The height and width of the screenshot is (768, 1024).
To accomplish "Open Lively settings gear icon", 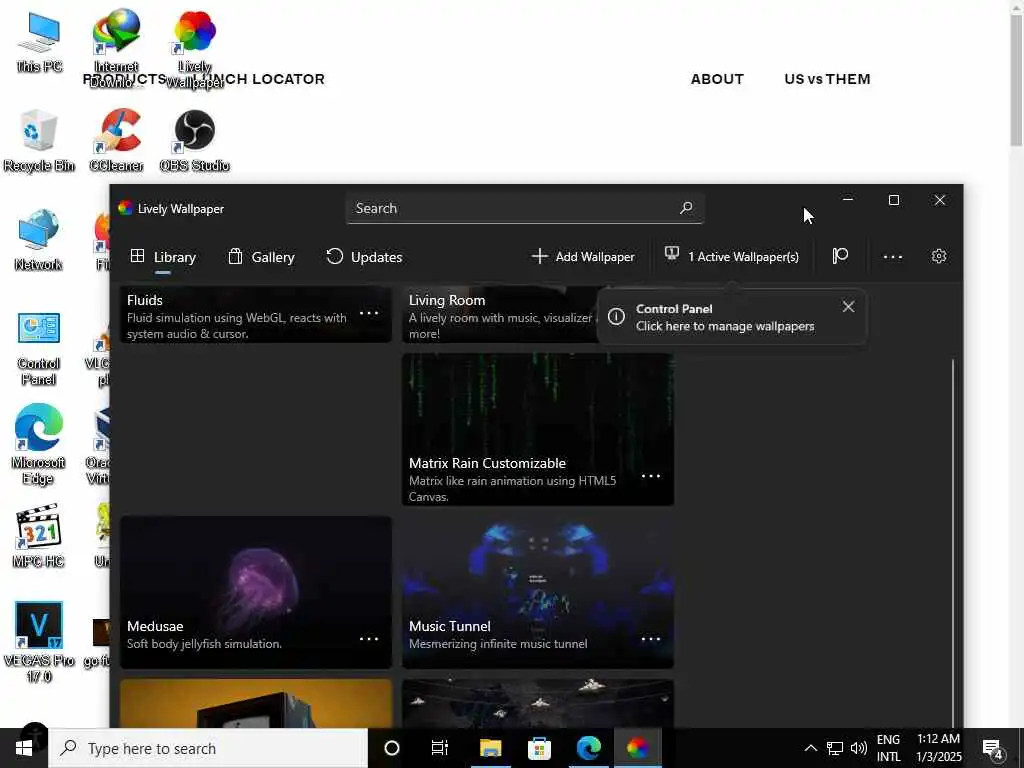I will 938,256.
